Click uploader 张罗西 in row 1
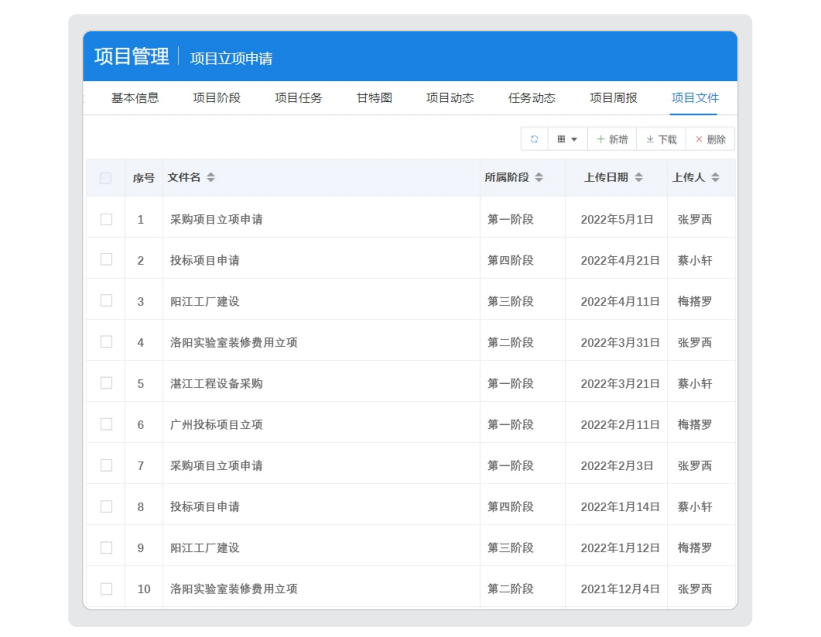Screen dimensions: 821x637 click(x=695, y=219)
